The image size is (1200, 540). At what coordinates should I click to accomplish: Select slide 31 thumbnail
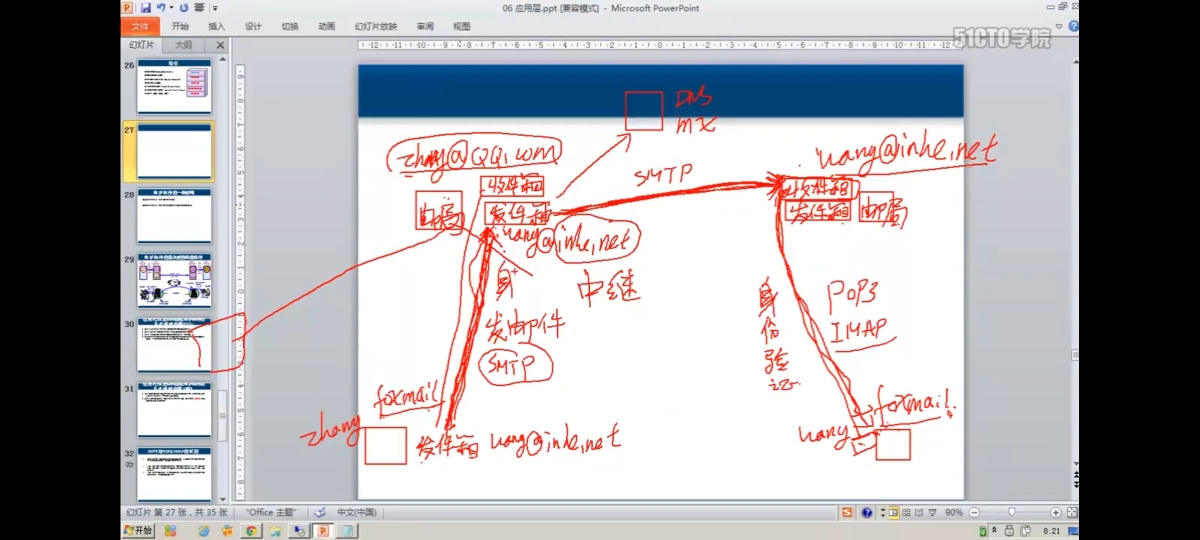175,410
